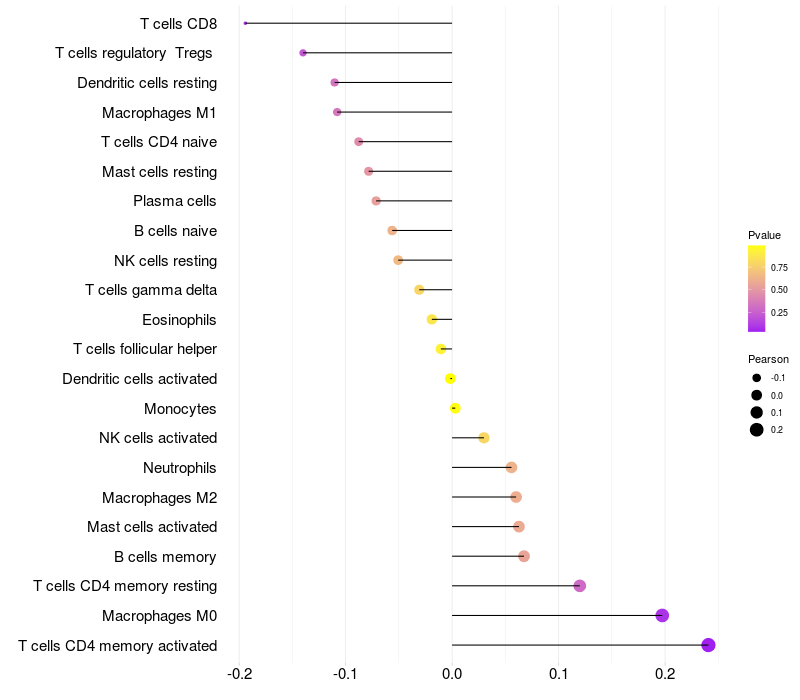Image resolution: width=800 pixels, height=700 pixels.
Task: Select the Eosinophils axis label
Action: (180, 320)
